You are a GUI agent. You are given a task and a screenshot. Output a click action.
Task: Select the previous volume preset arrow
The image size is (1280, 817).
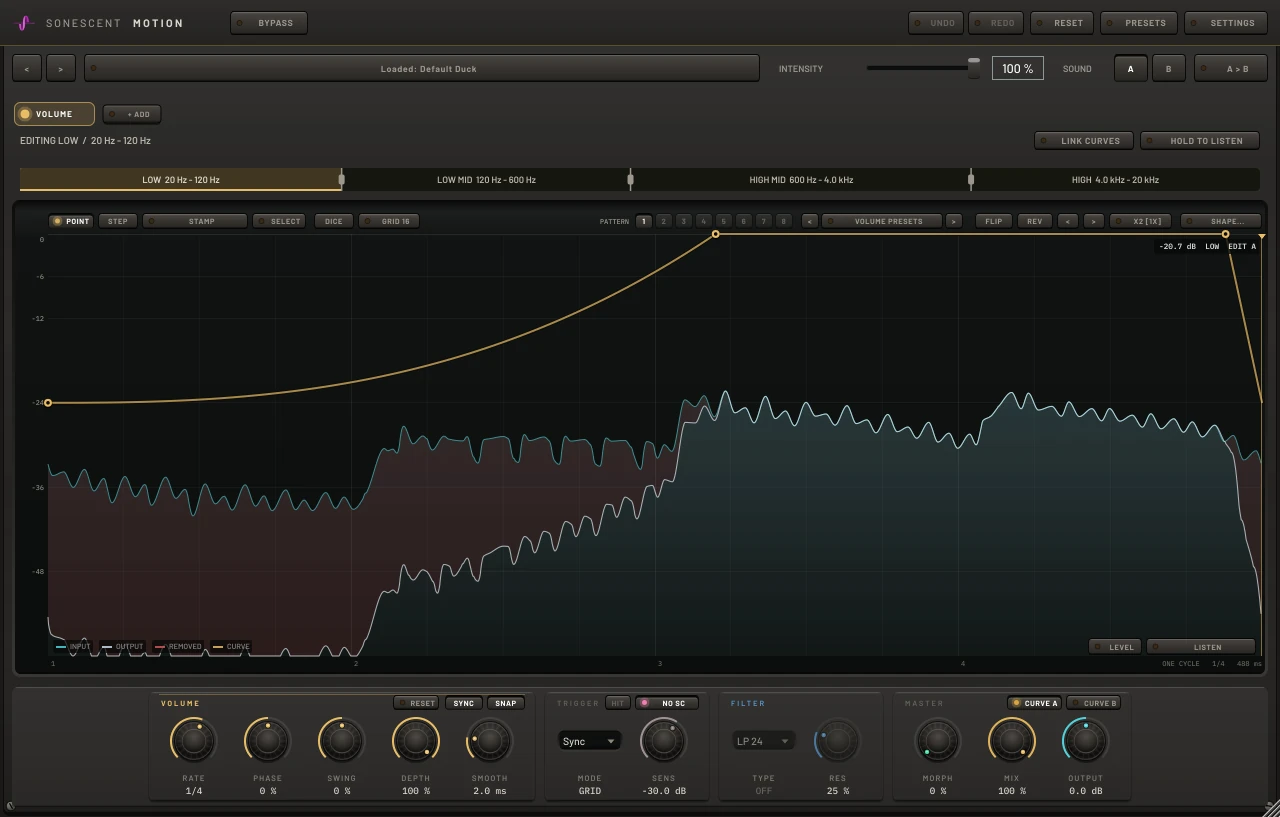click(810, 221)
